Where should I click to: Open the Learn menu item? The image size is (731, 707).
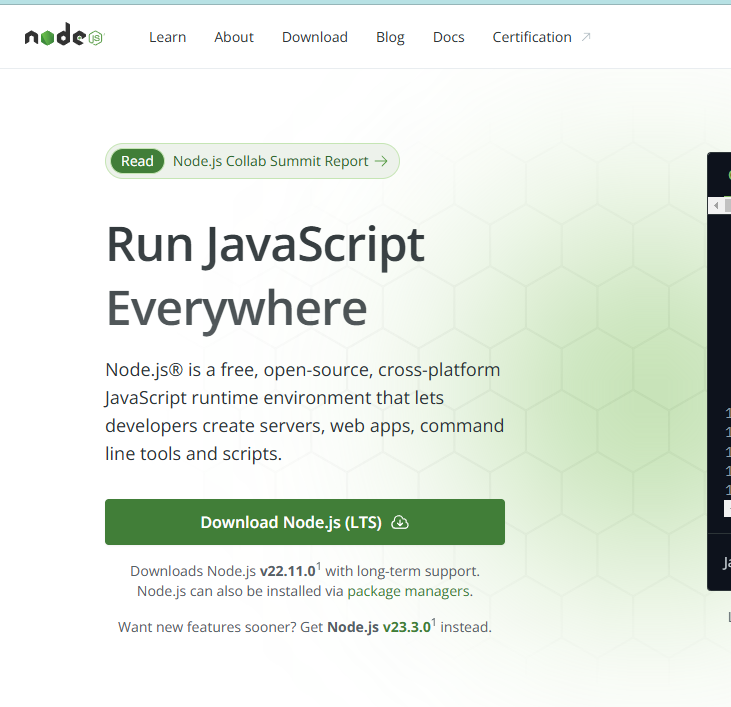167,37
